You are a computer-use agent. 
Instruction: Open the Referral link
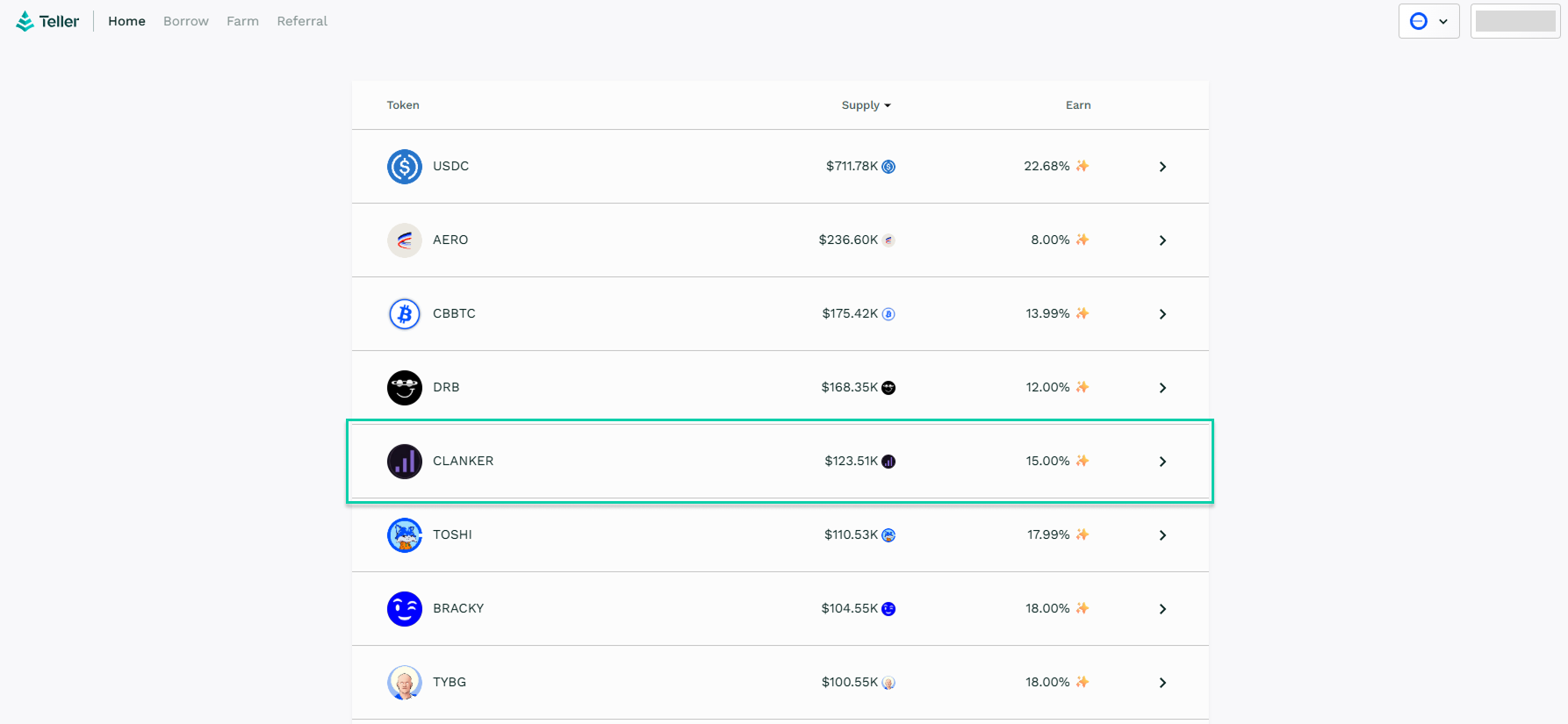click(302, 21)
